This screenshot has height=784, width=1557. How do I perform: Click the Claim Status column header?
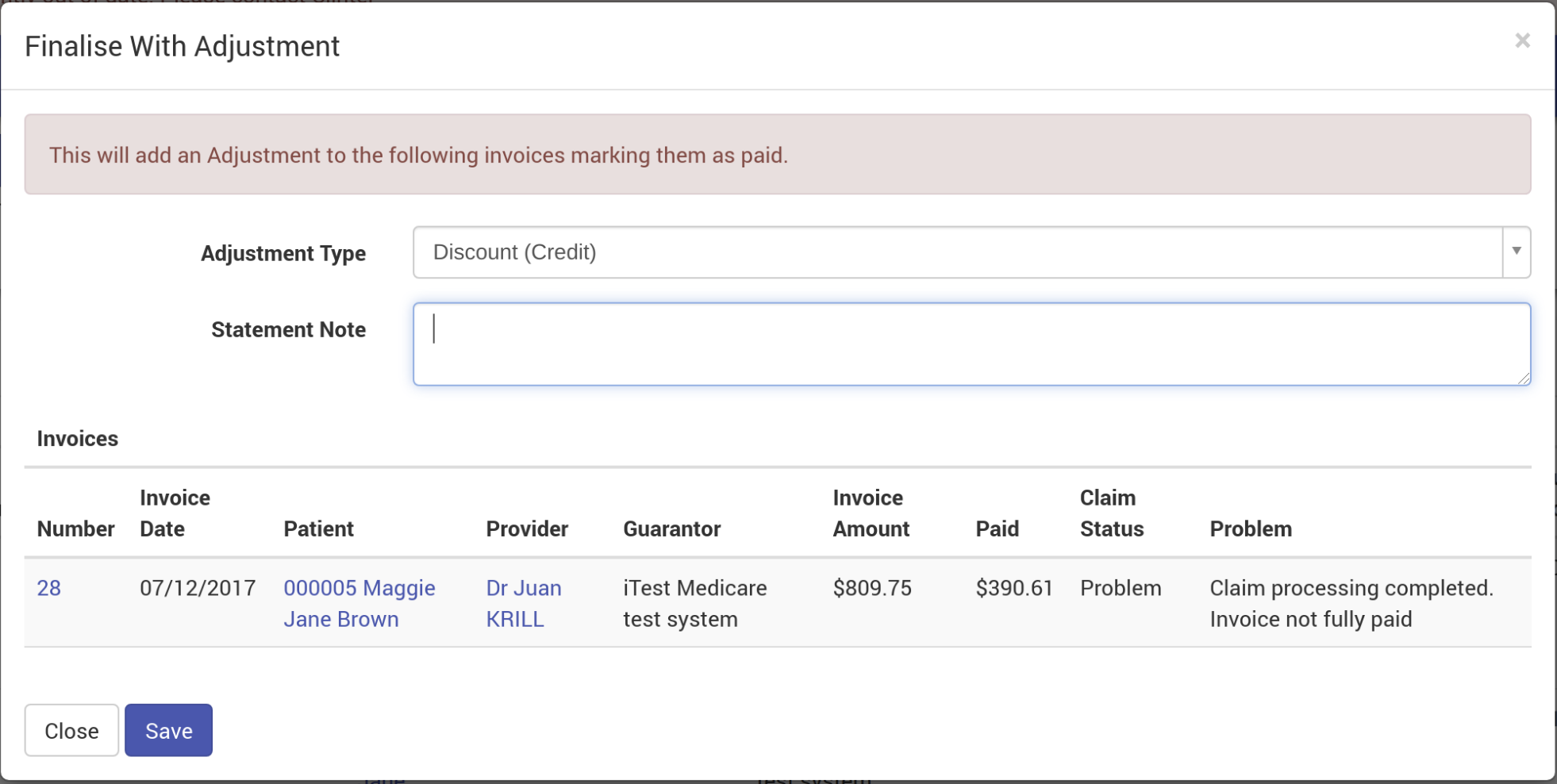(1111, 513)
